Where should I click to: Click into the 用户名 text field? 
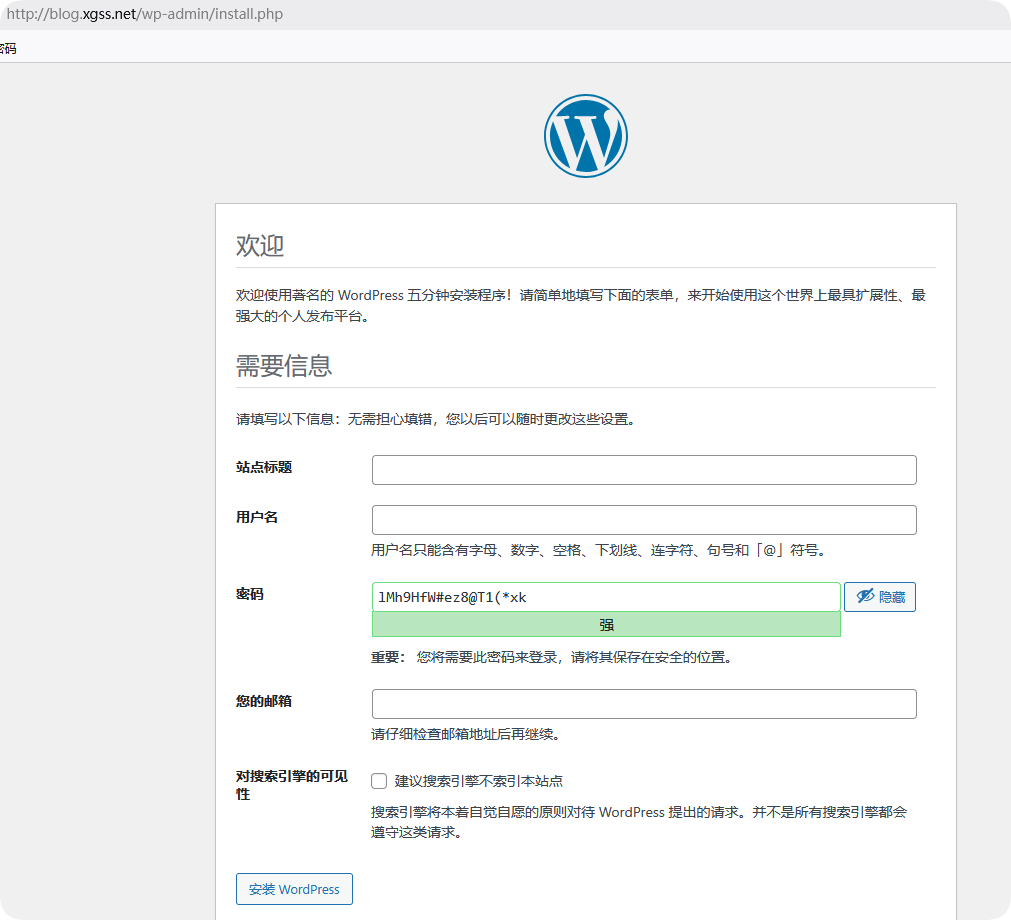point(643,520)
